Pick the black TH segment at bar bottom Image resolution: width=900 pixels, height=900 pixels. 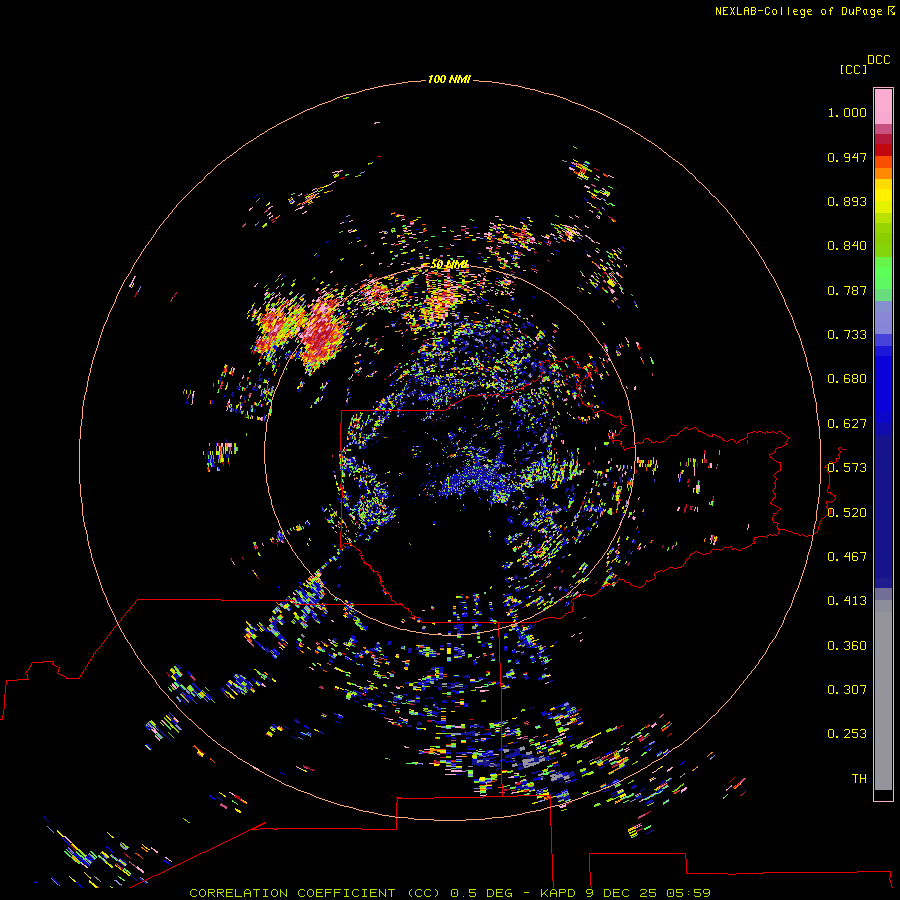coord(883,794)
